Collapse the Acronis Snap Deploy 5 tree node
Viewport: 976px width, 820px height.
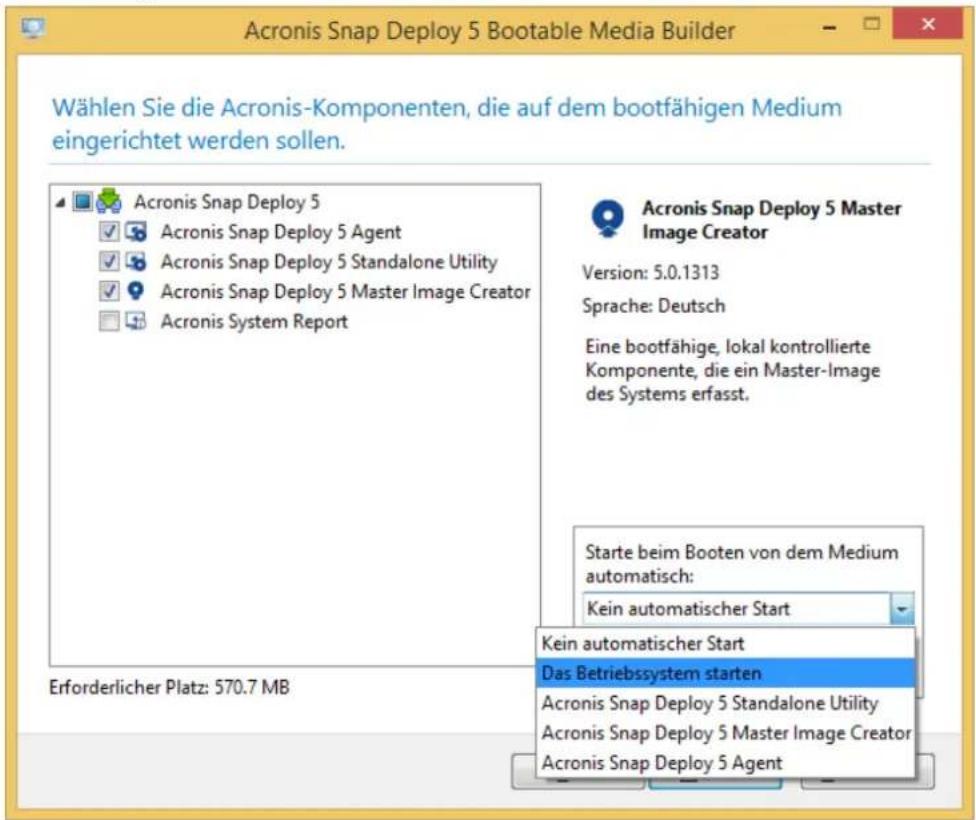pos(60,202)
